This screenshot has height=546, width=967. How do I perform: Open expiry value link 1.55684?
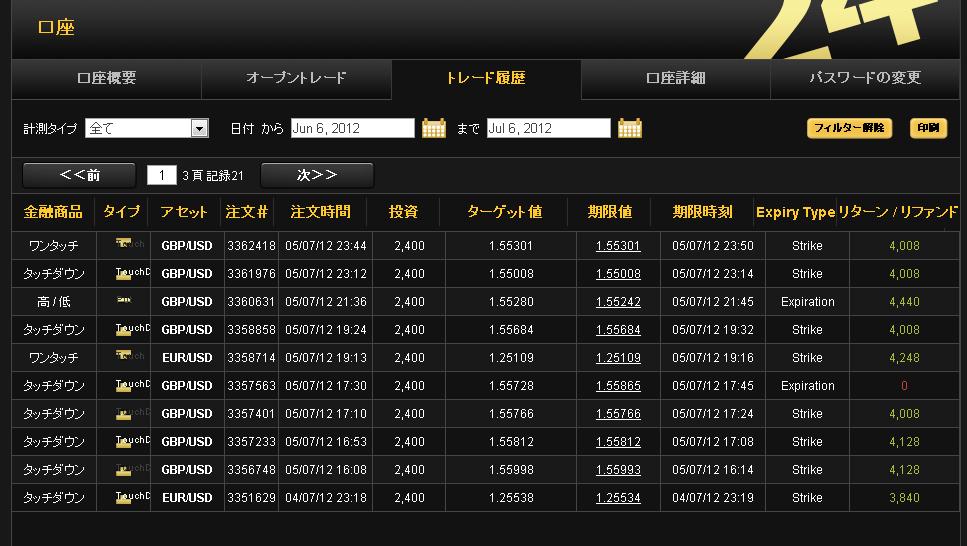[x=618, y=329]
